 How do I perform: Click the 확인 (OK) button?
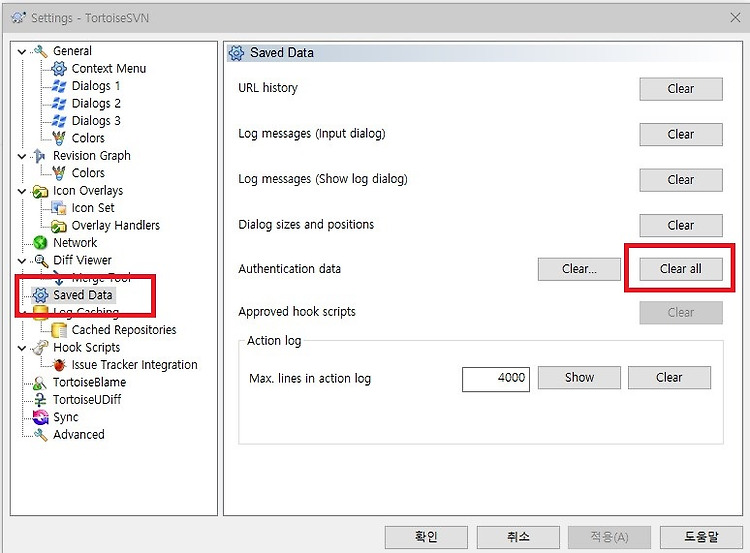426,537
